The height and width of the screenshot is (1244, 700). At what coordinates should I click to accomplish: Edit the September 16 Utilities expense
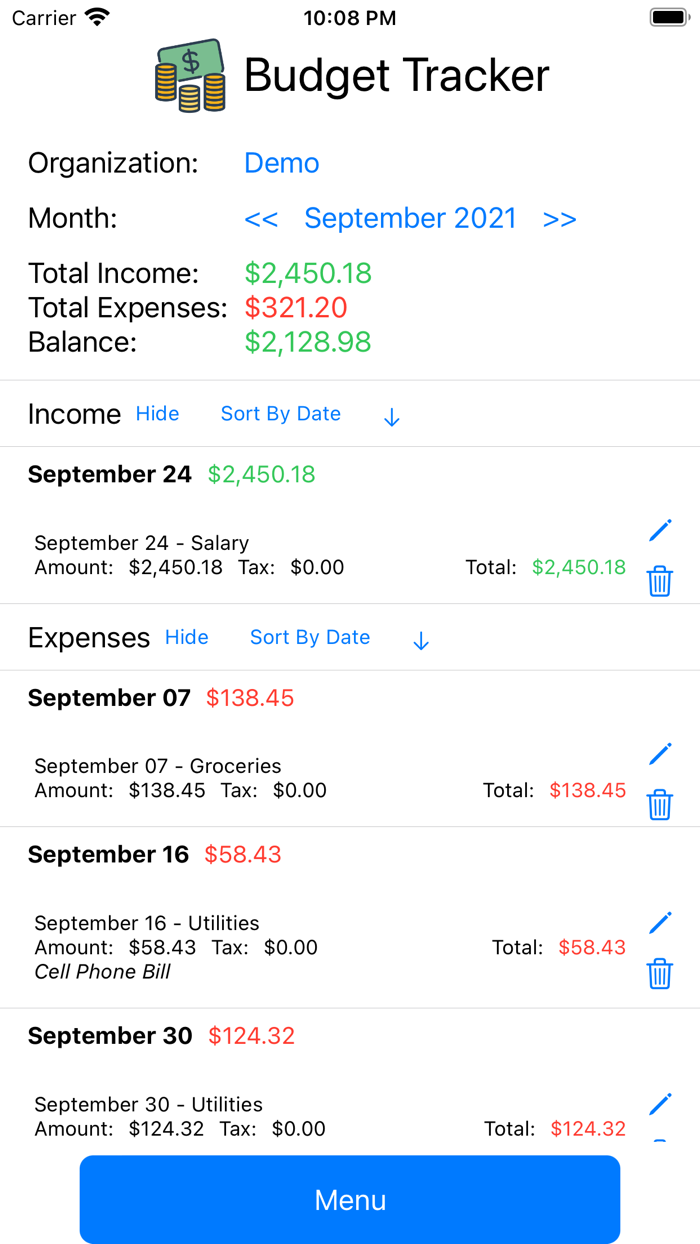660,922
